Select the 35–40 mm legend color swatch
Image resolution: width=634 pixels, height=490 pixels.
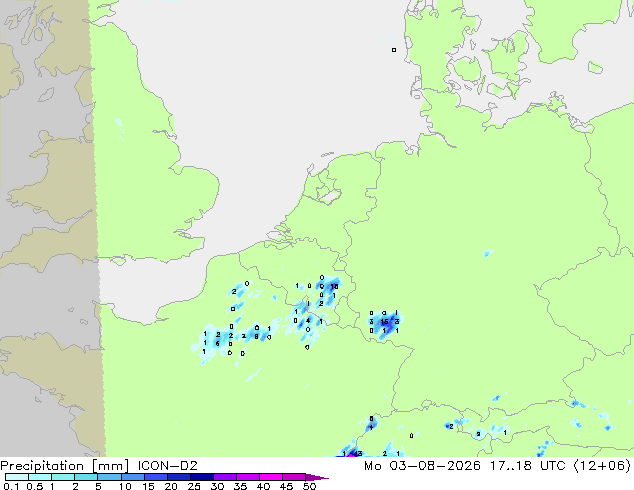tap(248, 477)
